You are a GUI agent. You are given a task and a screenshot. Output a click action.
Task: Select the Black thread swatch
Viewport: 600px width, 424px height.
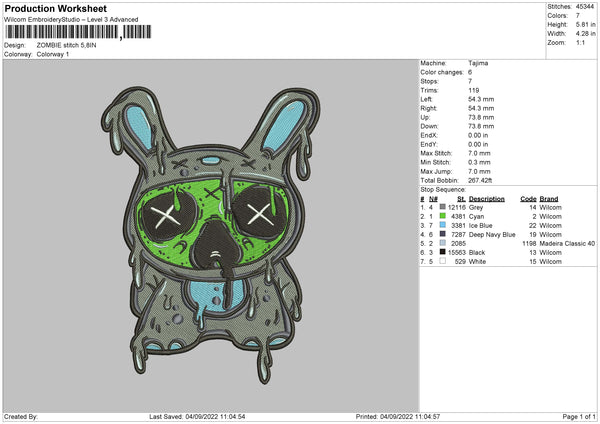443,252
